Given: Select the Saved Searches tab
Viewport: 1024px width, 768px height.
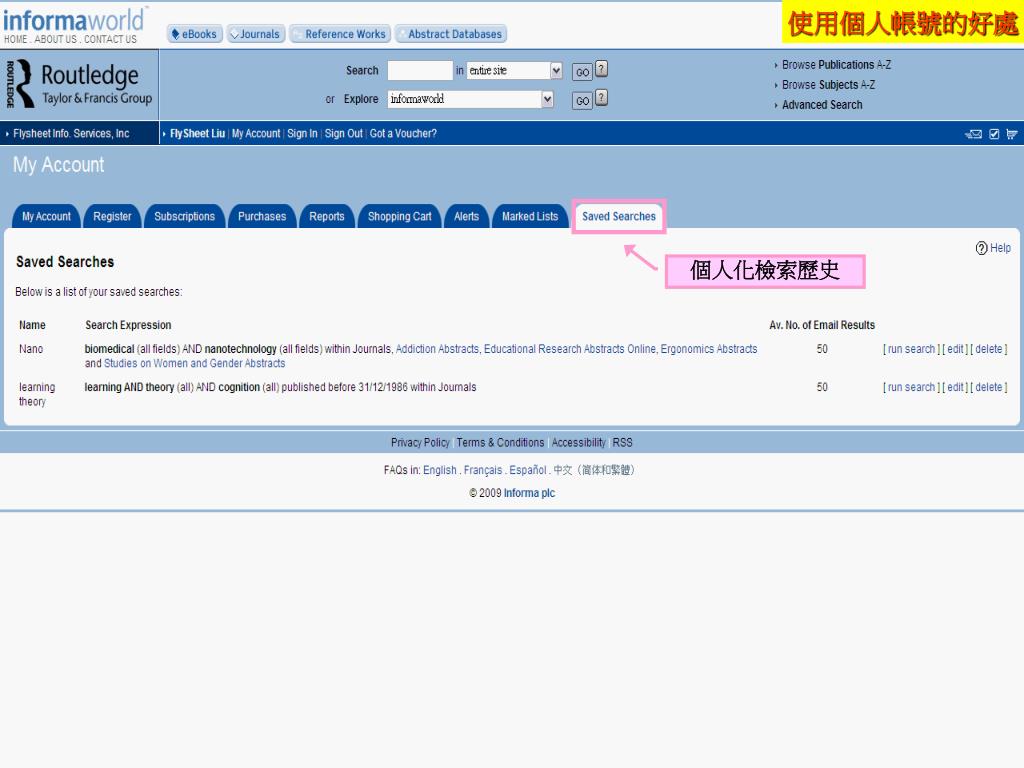Looking at the screenshot, I should (x=619, y=216).
